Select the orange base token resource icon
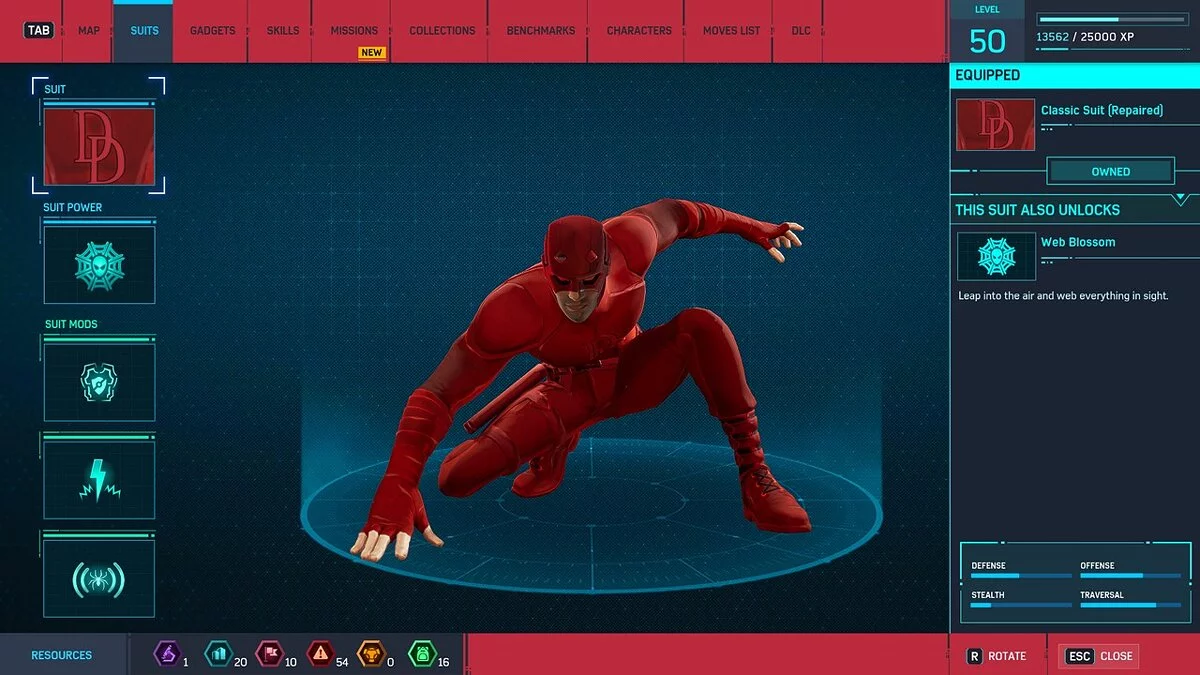This screenshot has height=675, width=1200. pos(371,655)
